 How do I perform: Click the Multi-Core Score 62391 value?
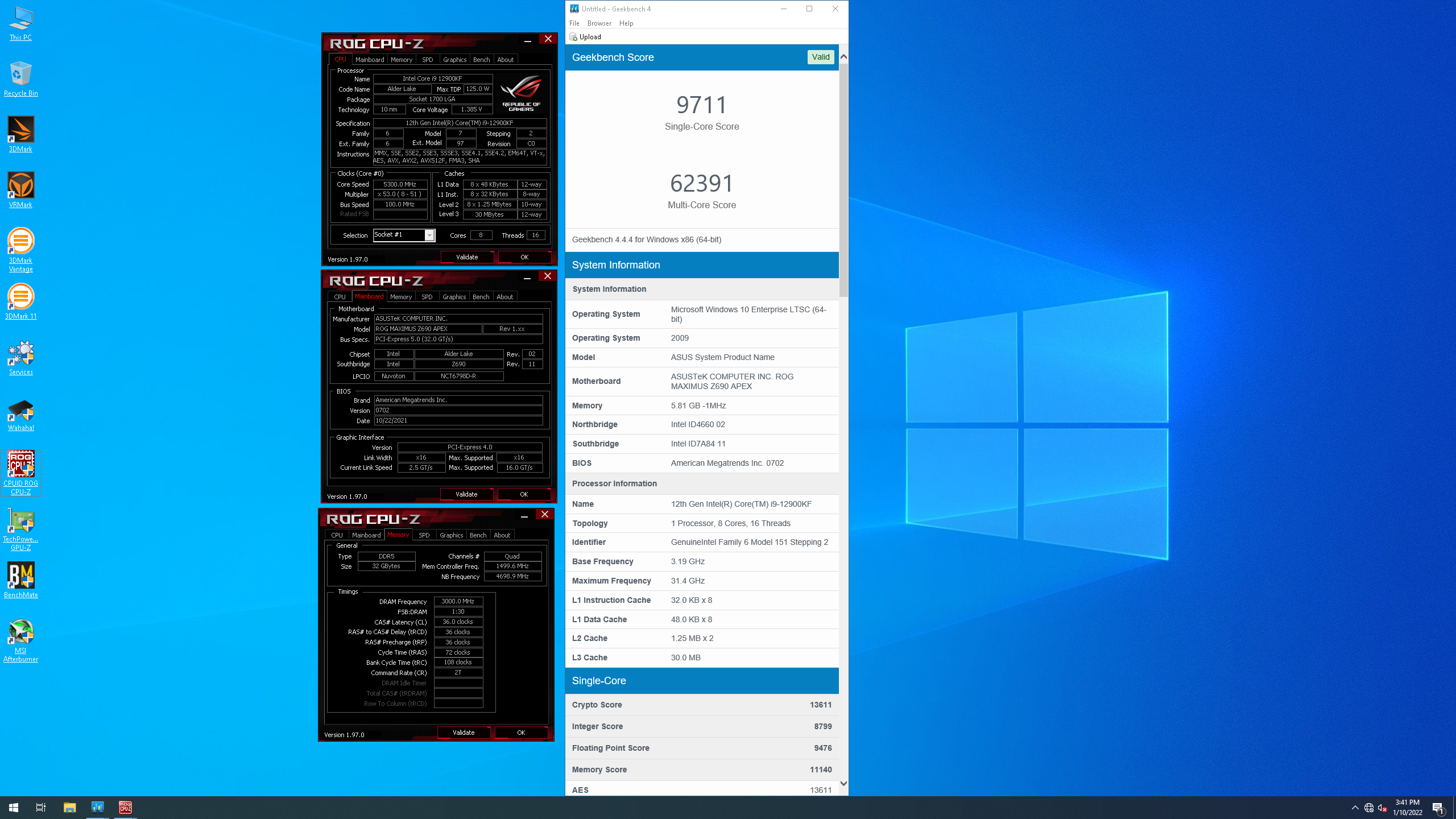click(702, 184)
